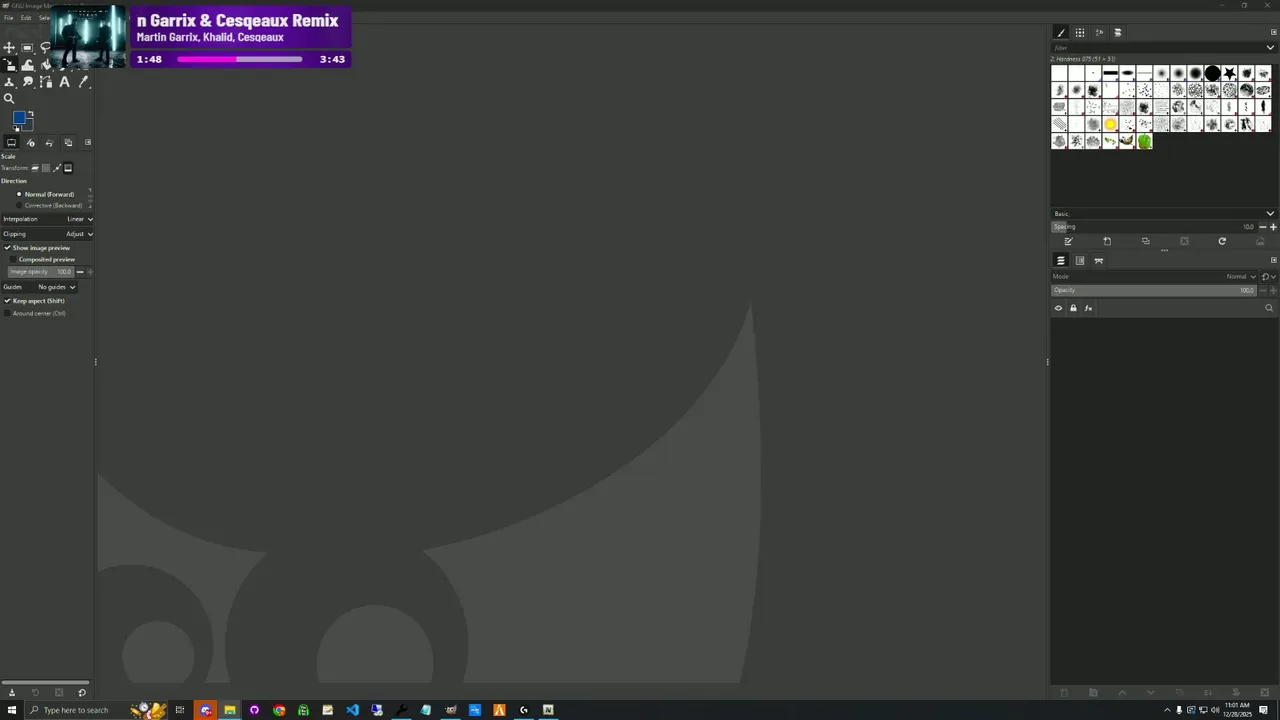
Task: Select the yellow sparks brush thumbnail
Action: point(1110,124)
